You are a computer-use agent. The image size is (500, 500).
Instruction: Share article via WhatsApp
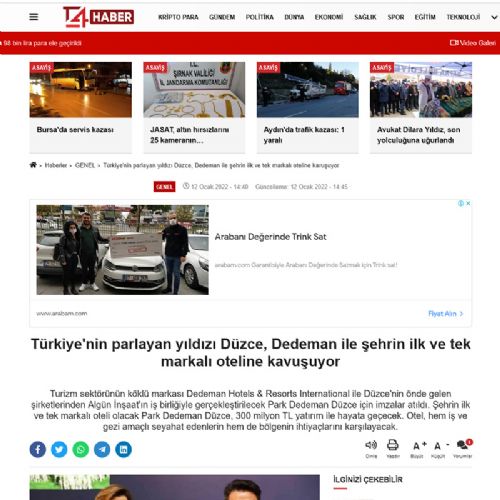pyautogui.click(x=81, y=449)
